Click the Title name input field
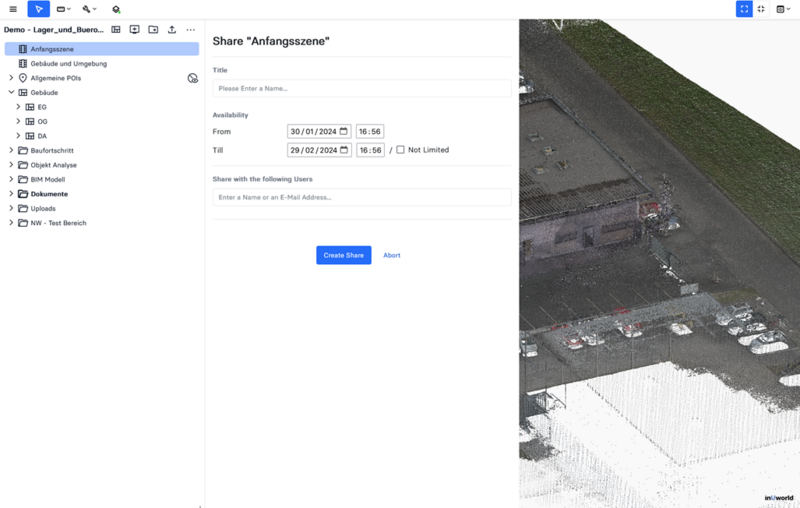This screenshot has width=800, height=508. tap(361, 88)
